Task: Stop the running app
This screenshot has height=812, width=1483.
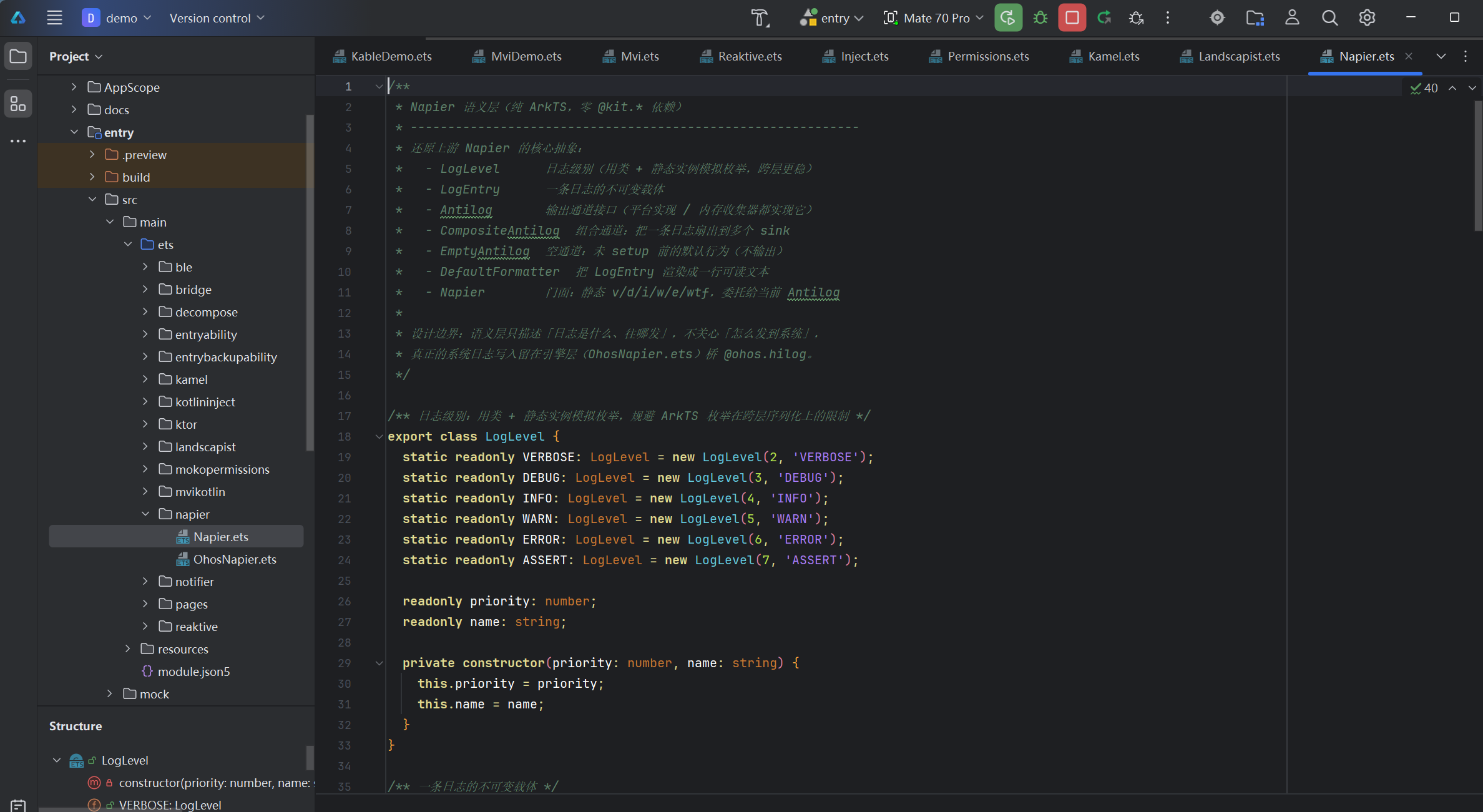Action: tap(1072, 17)
